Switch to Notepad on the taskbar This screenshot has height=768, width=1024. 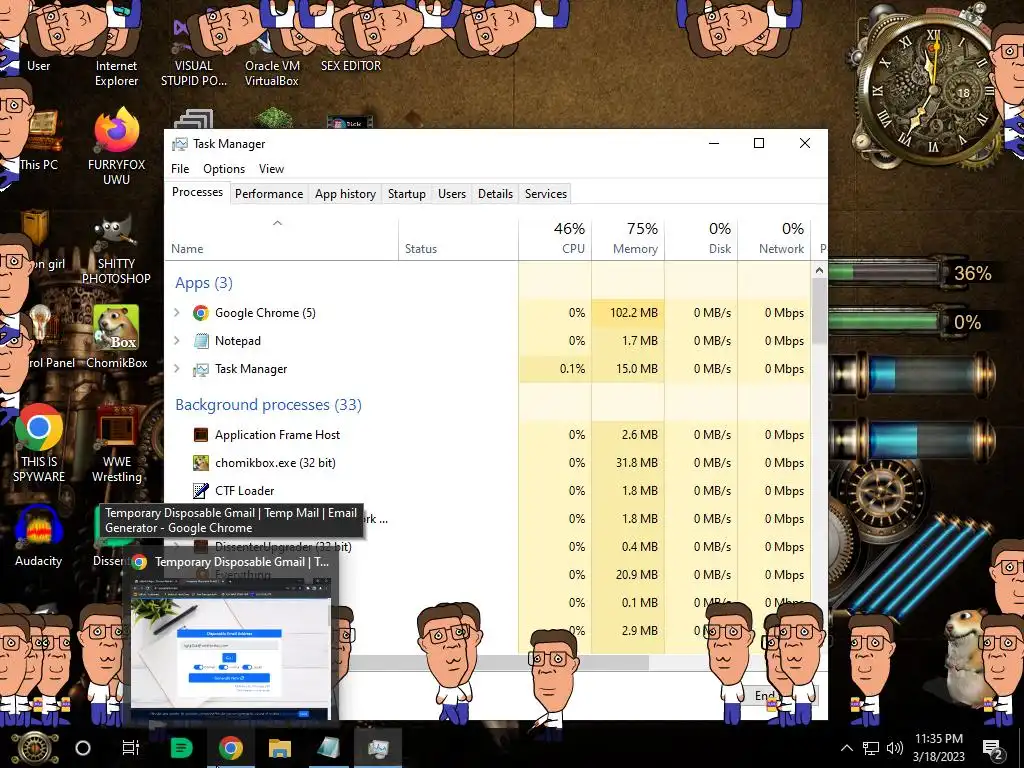coord(328,748)
